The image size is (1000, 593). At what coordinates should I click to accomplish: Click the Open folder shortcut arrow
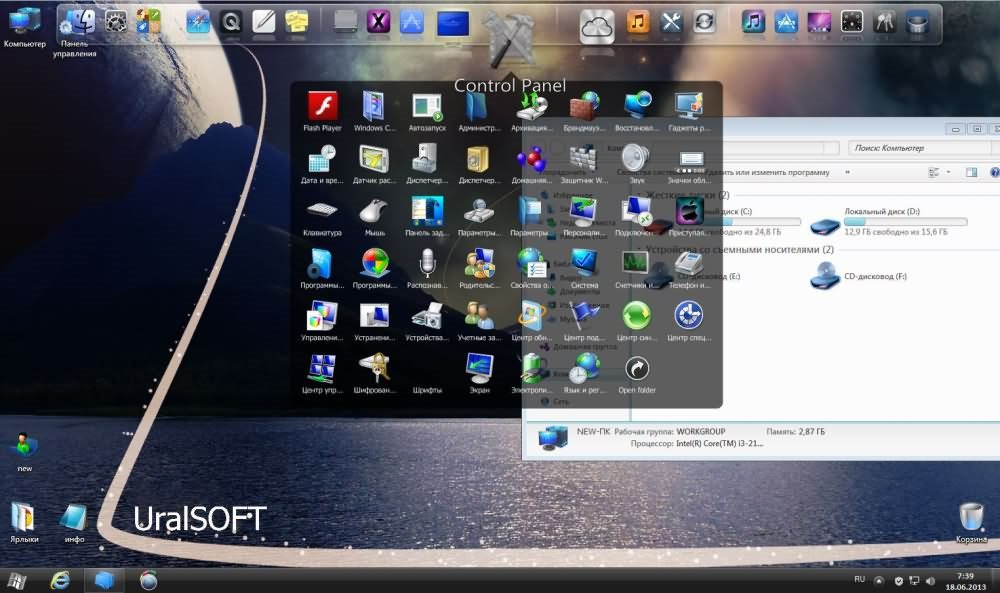click(636, 369)
